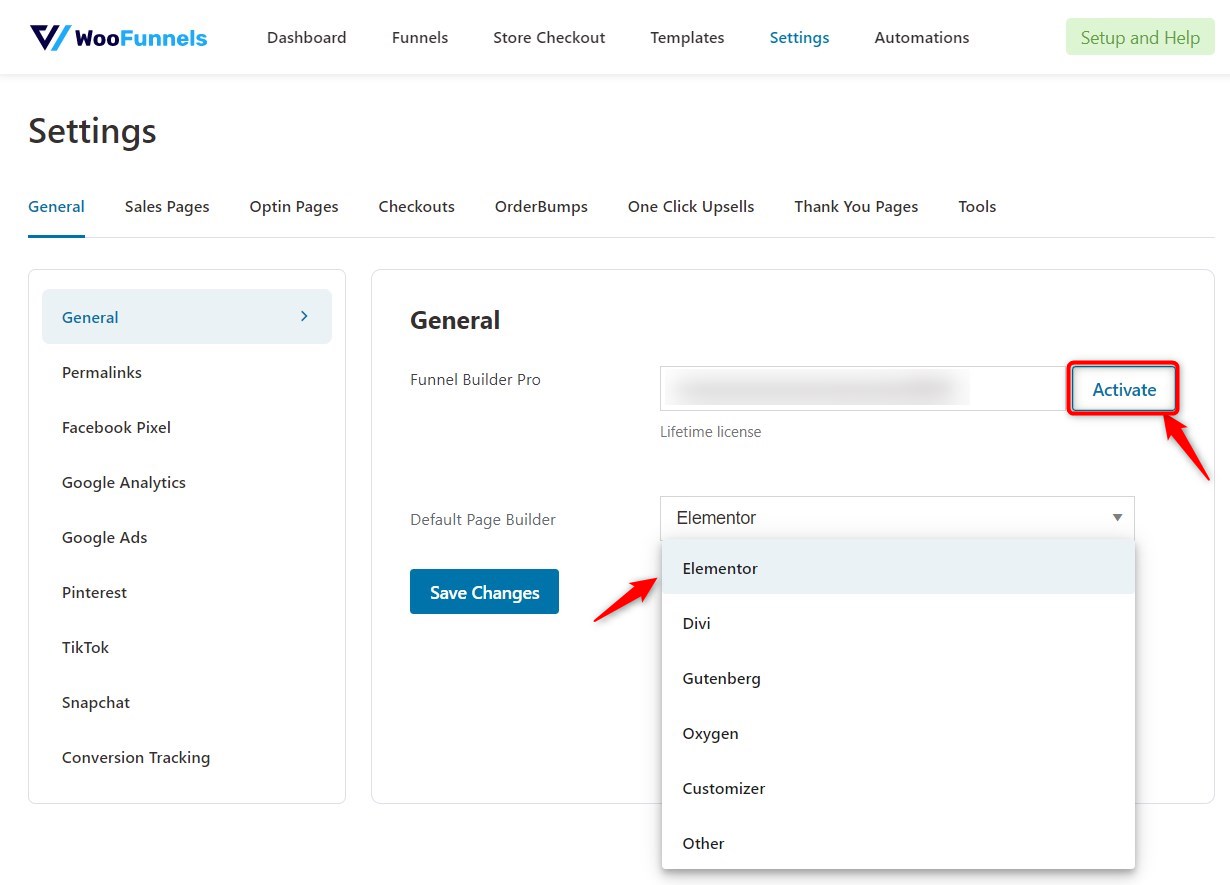The height and width of the screenshot is (885, 1230).
Task: Go to the Funnels nav item
Action: (420, 38)
